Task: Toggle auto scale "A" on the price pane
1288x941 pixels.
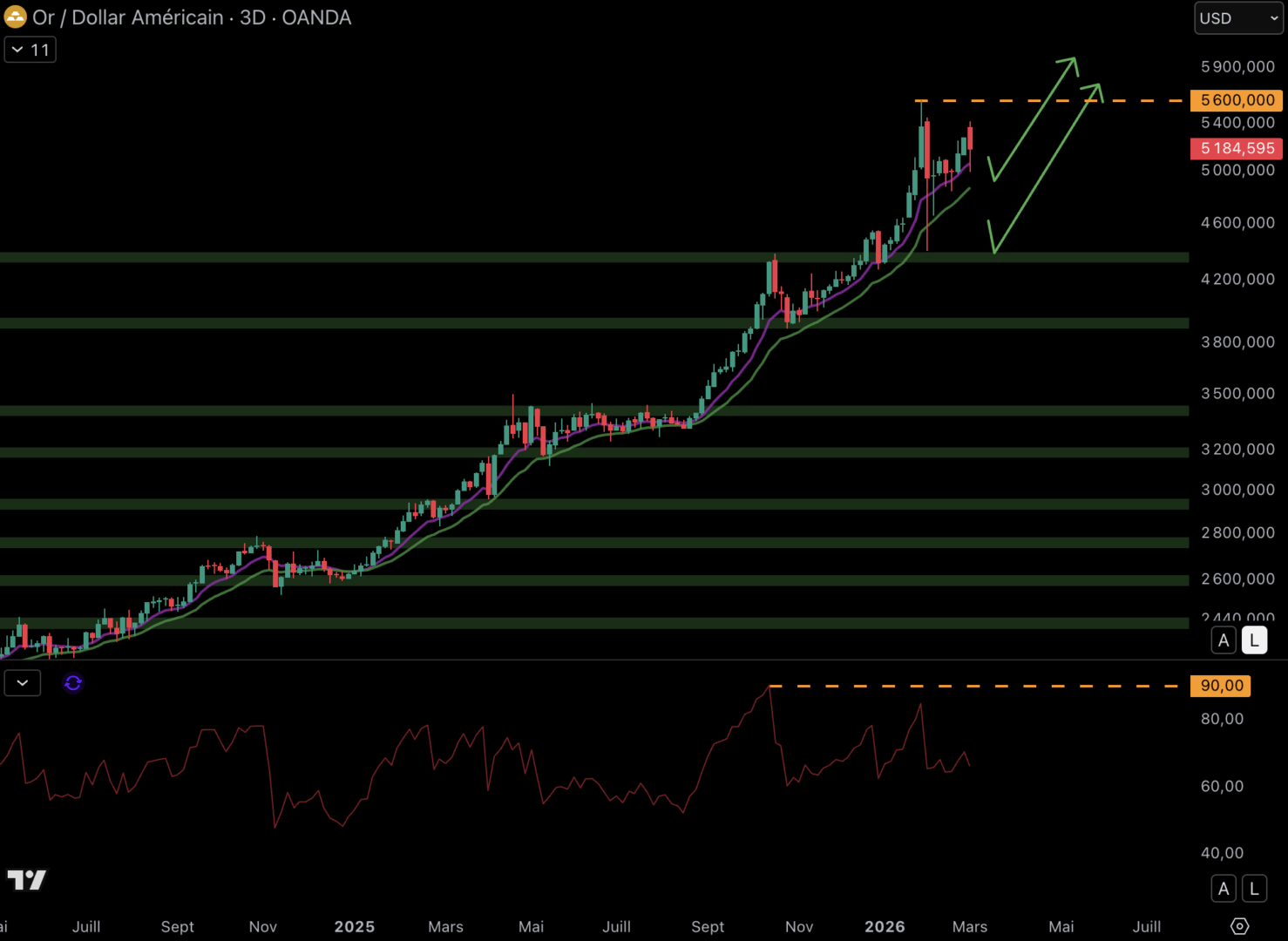Action: pyautogui.click(x=1224, y=640)
